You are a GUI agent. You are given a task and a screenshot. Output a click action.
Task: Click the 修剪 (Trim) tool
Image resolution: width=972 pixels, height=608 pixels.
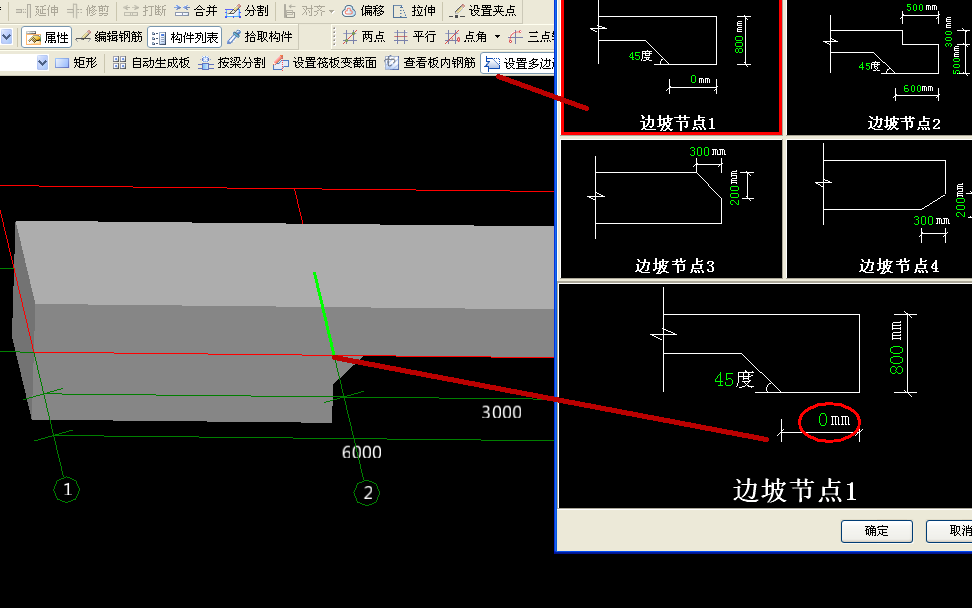pos(88,11)
